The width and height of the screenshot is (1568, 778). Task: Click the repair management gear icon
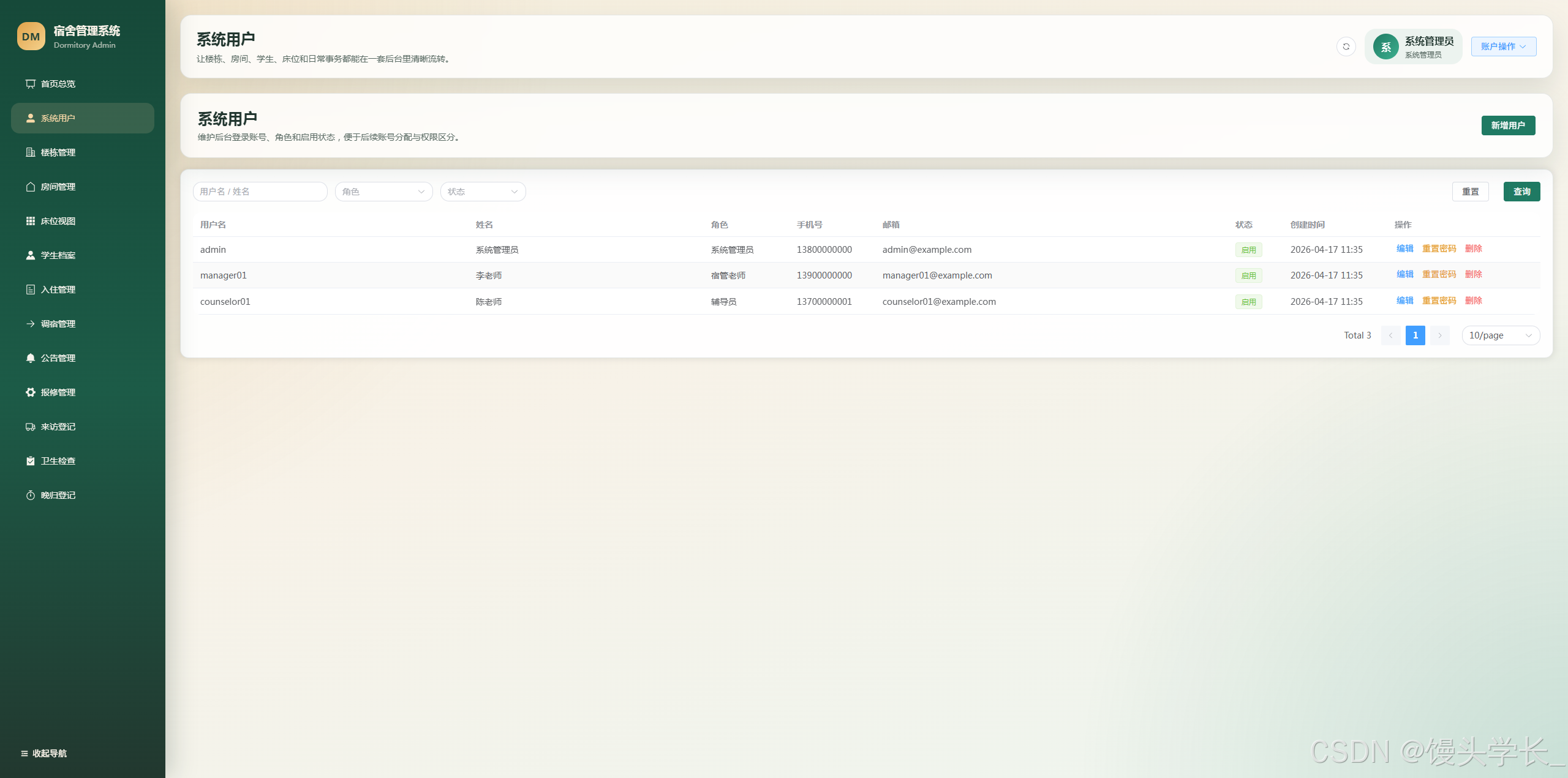point(30,392)
